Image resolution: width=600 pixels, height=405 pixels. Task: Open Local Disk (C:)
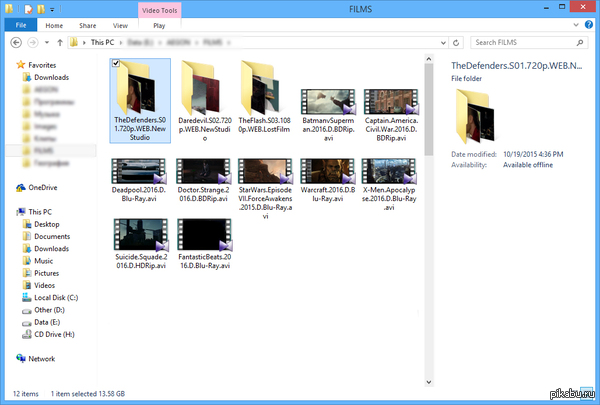coord(56,298)
